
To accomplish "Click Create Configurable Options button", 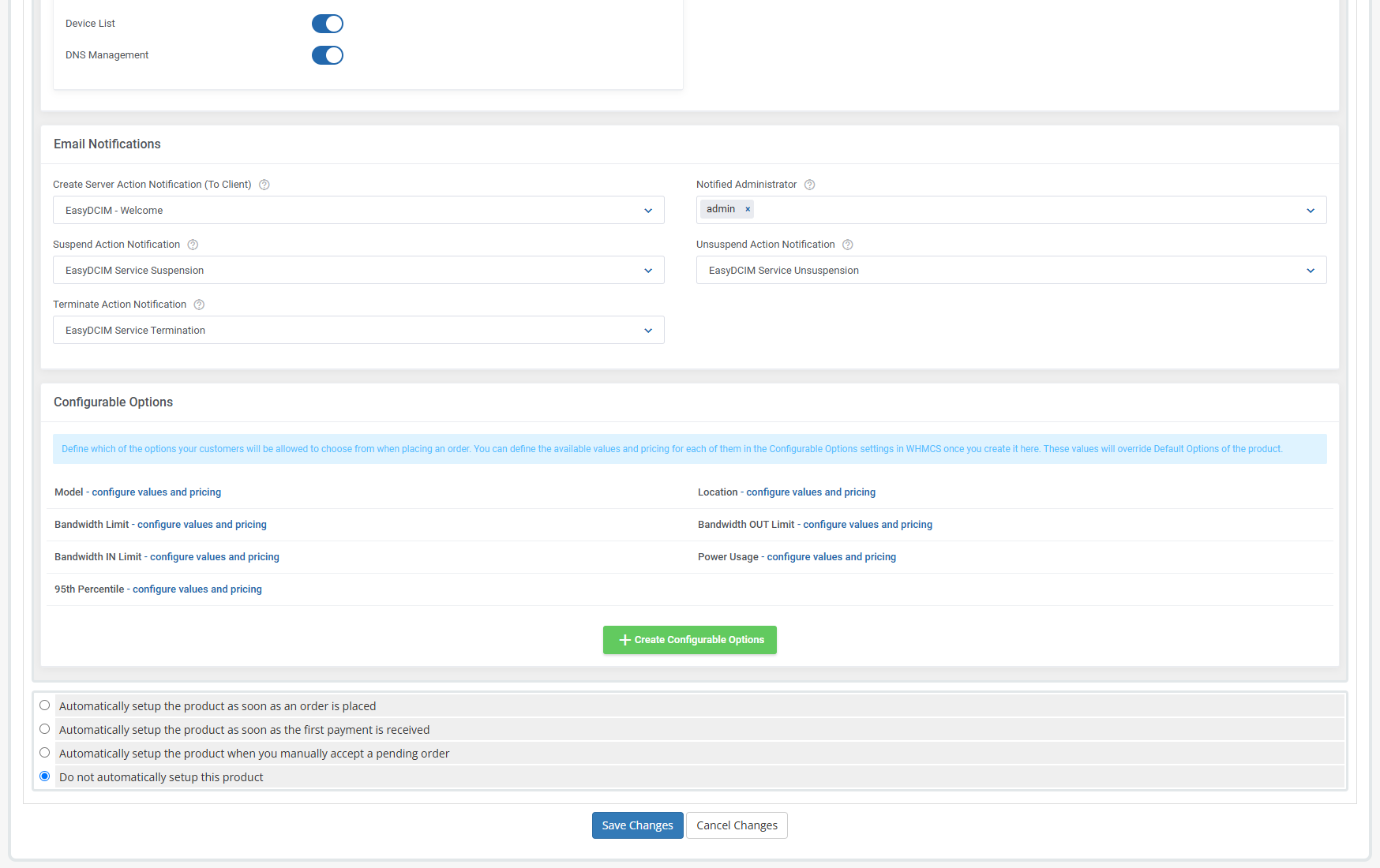I will pos(690,640).
